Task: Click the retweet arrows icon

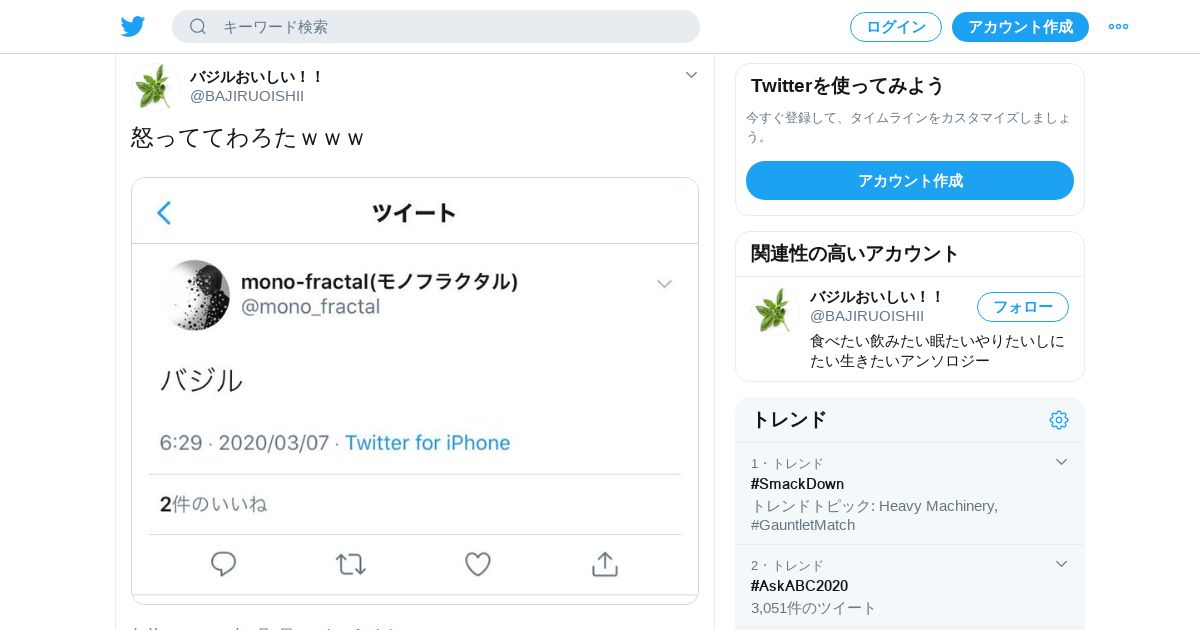Action: (350, 564)
